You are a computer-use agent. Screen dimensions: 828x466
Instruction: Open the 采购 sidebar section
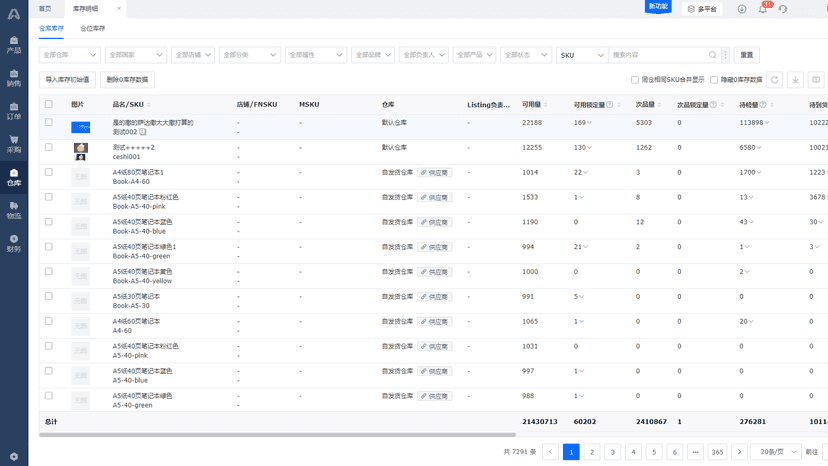point(14,144)
